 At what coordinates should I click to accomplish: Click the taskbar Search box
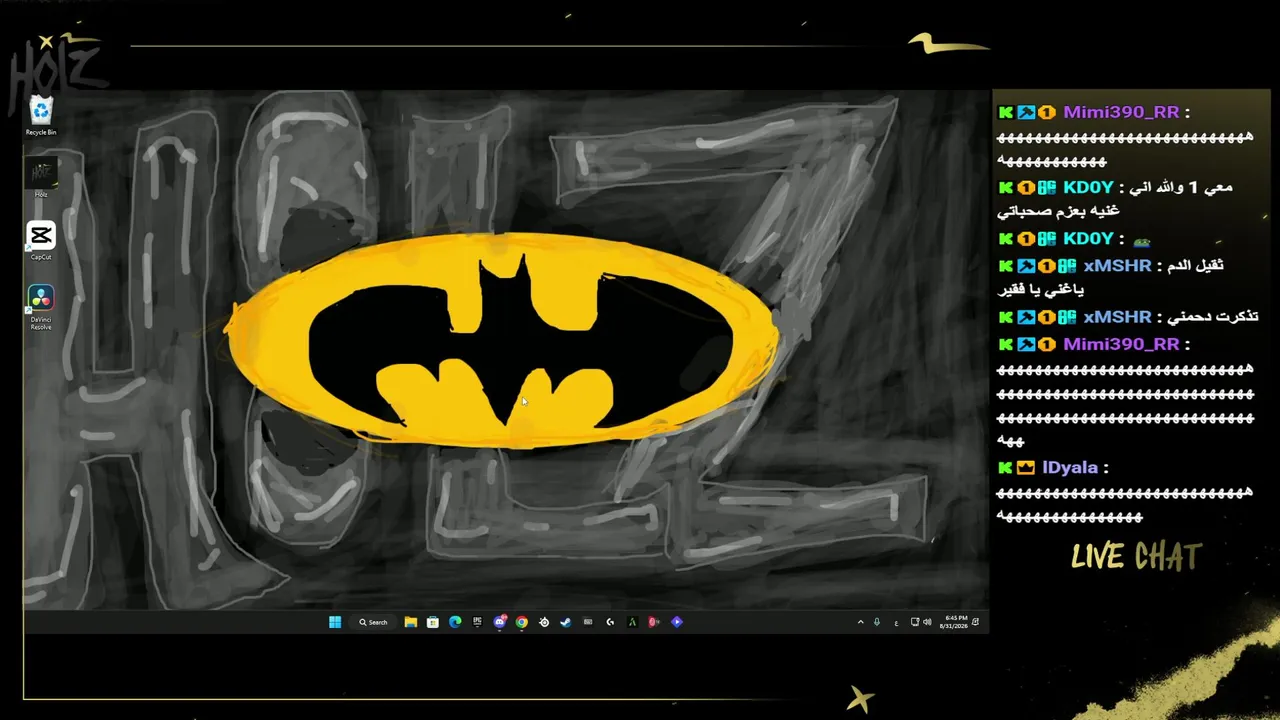373,622
